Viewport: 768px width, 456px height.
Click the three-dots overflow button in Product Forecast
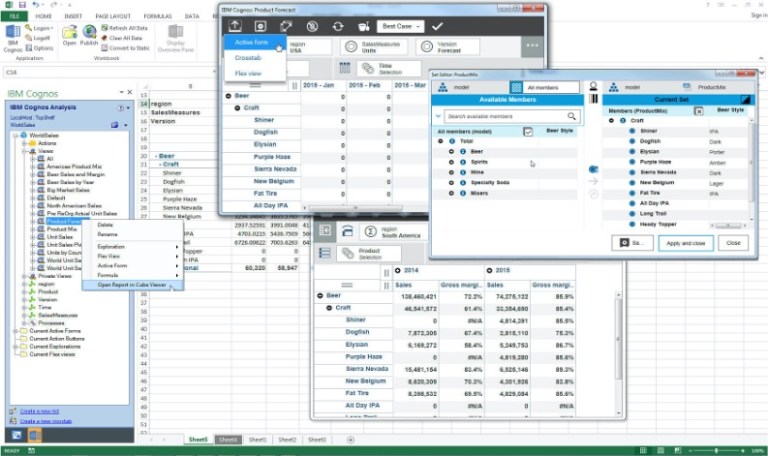(x=532, y=45)
